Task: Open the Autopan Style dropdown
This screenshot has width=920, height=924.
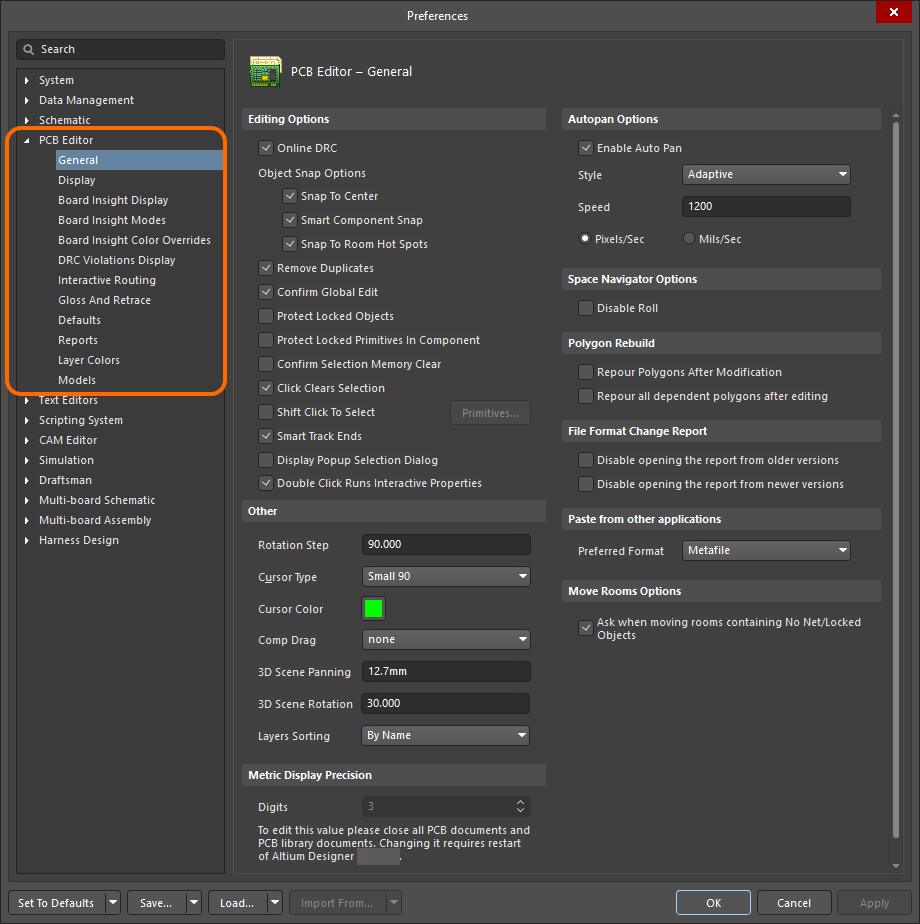Action: (x=766, y=174)
